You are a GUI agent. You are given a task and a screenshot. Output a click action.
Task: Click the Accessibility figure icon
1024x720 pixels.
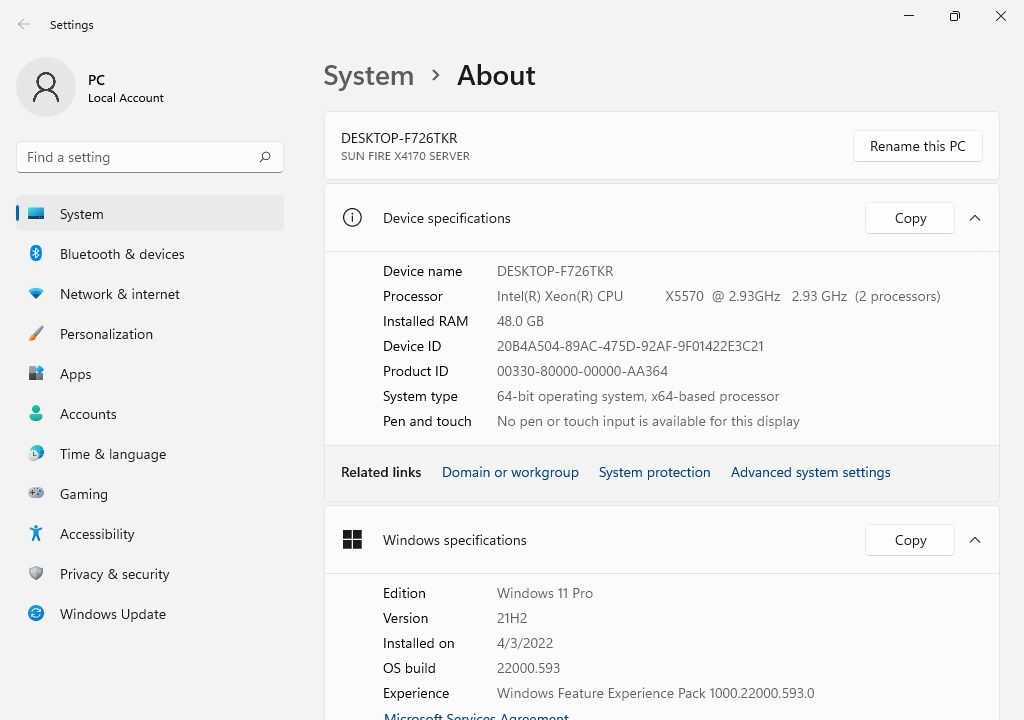pos(36,534)
